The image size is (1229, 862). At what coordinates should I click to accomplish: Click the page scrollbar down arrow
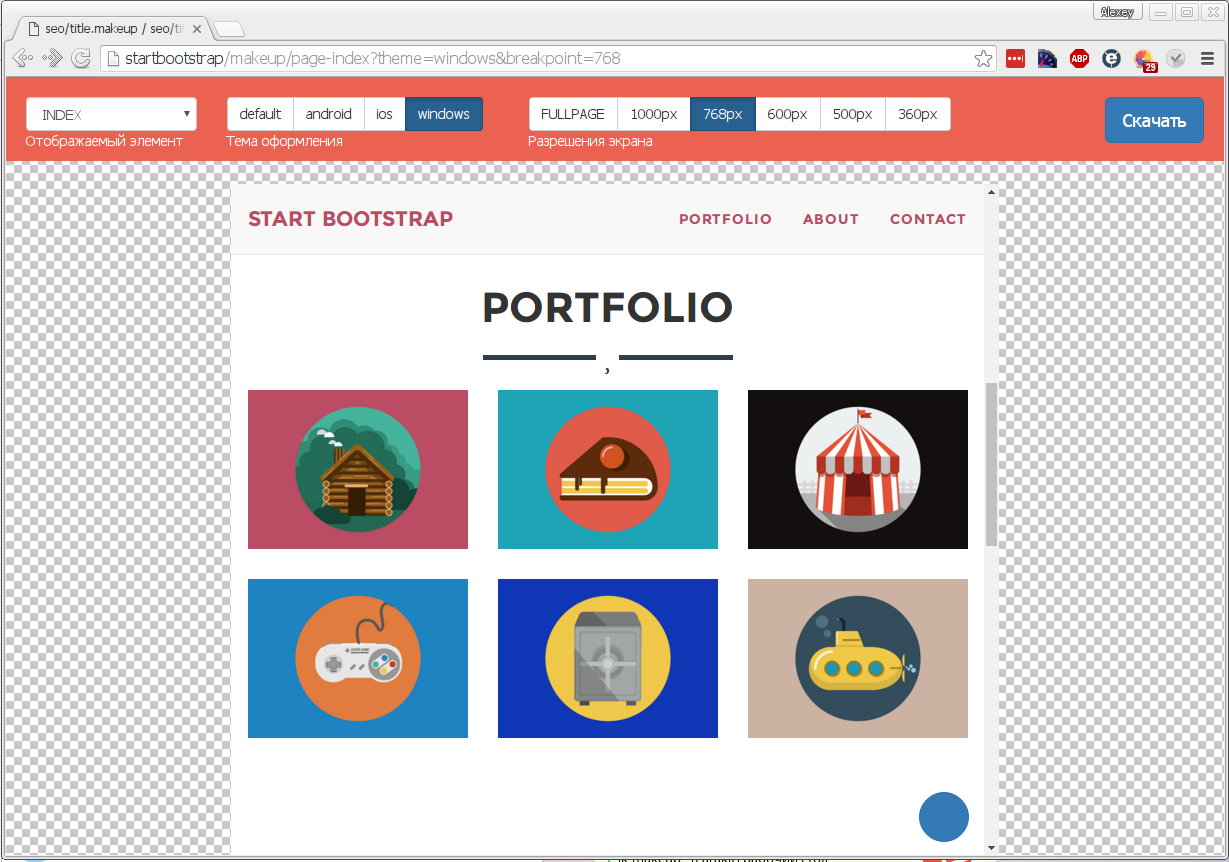pyautogui.click(x=991, y=848)
